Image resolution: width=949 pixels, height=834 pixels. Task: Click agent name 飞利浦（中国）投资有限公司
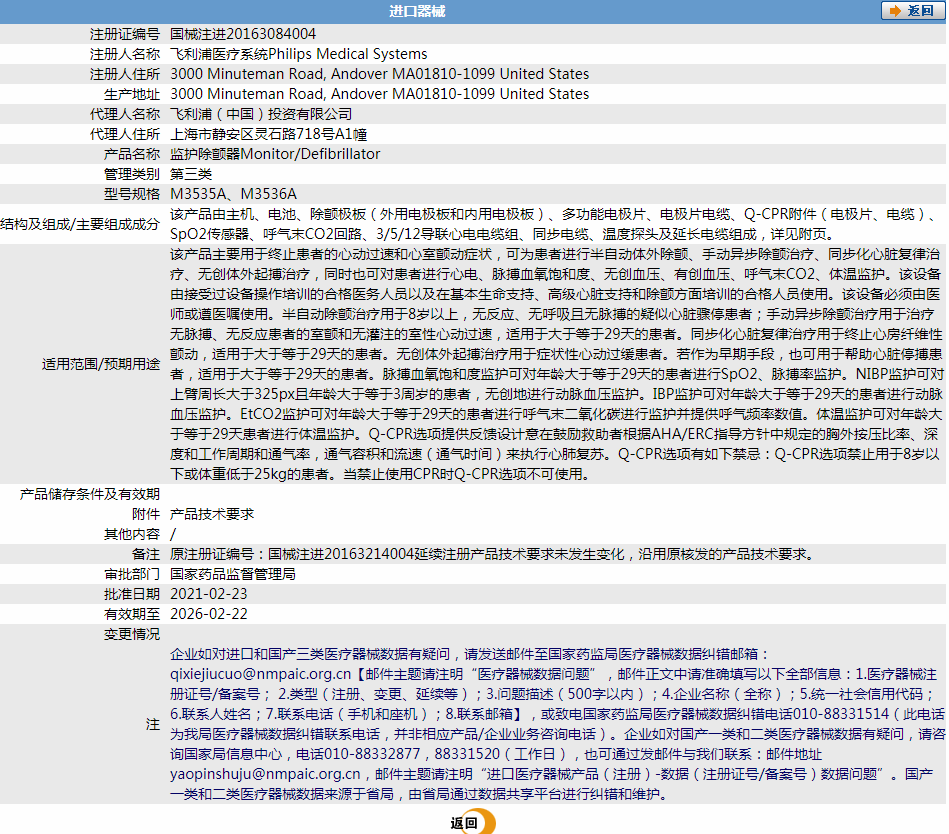click(261, 114)
